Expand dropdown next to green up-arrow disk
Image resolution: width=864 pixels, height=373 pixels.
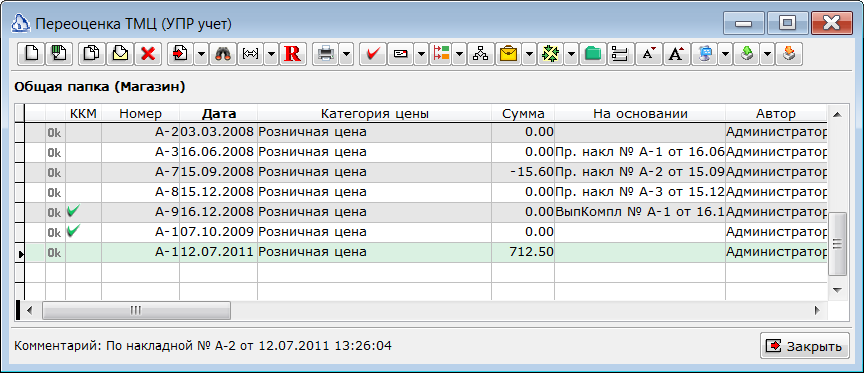767,54
